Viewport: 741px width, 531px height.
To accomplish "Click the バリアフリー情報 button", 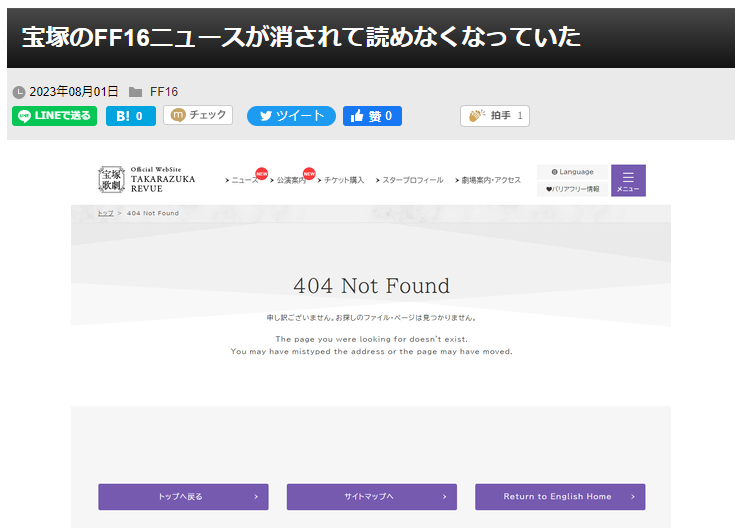I will tap(573, 189).
